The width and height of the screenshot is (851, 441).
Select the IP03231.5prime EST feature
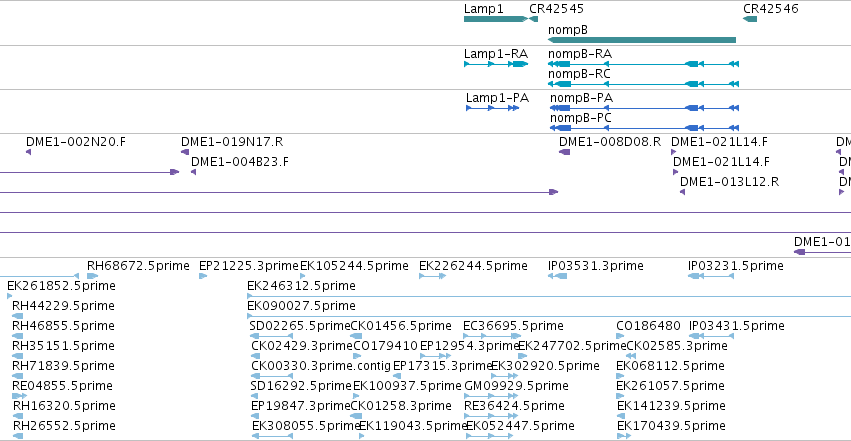coord(711,276)
